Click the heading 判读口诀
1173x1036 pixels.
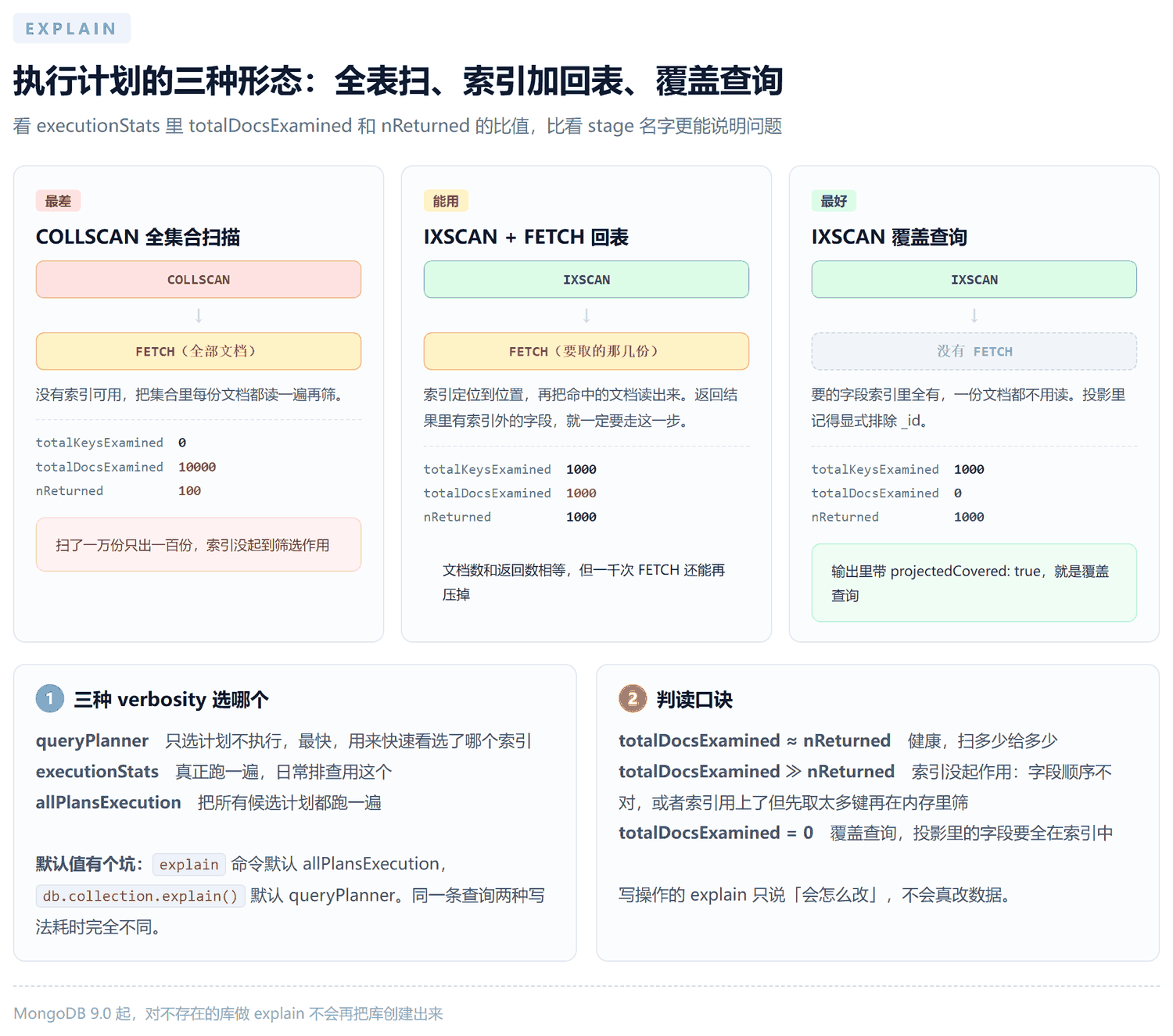click(x=694, y=699)
